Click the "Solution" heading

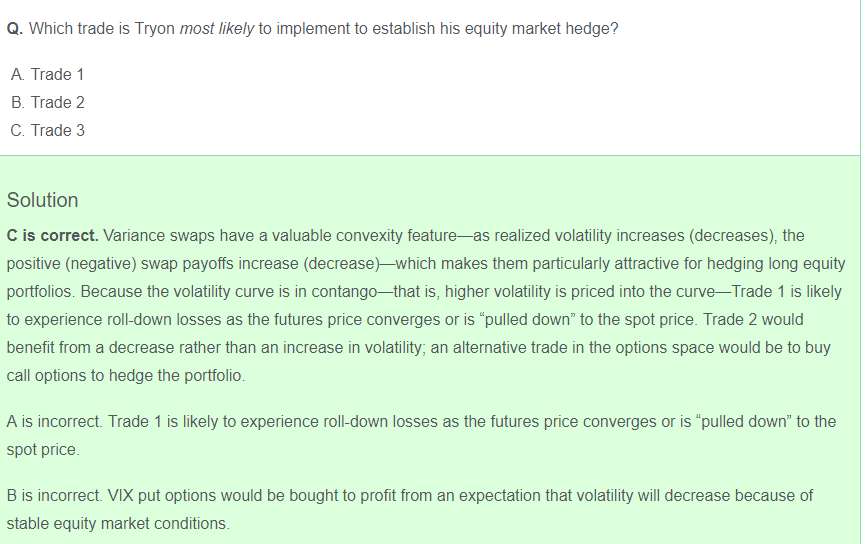pos(42,200)
